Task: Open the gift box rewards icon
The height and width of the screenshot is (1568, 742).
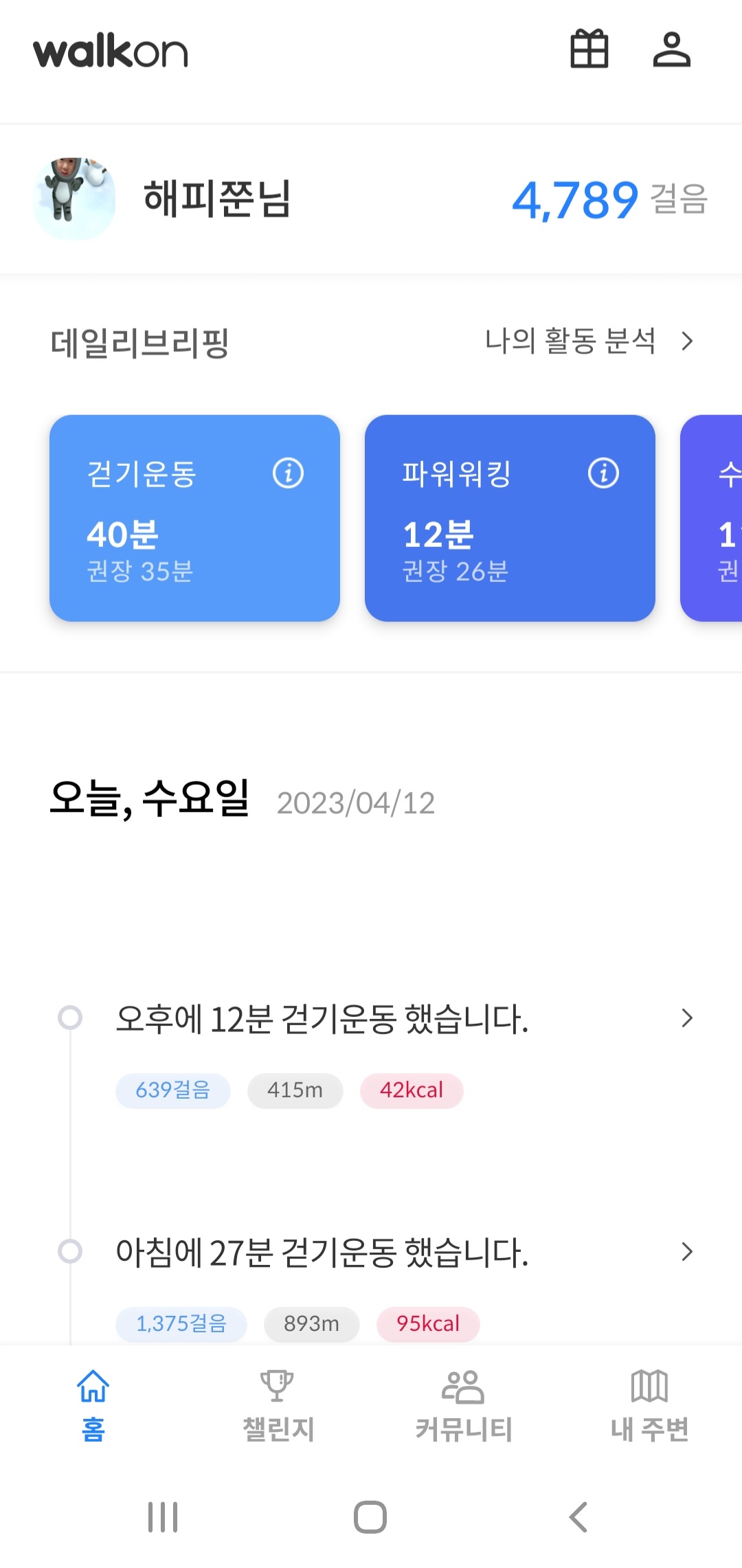Action: pos(589,49)
